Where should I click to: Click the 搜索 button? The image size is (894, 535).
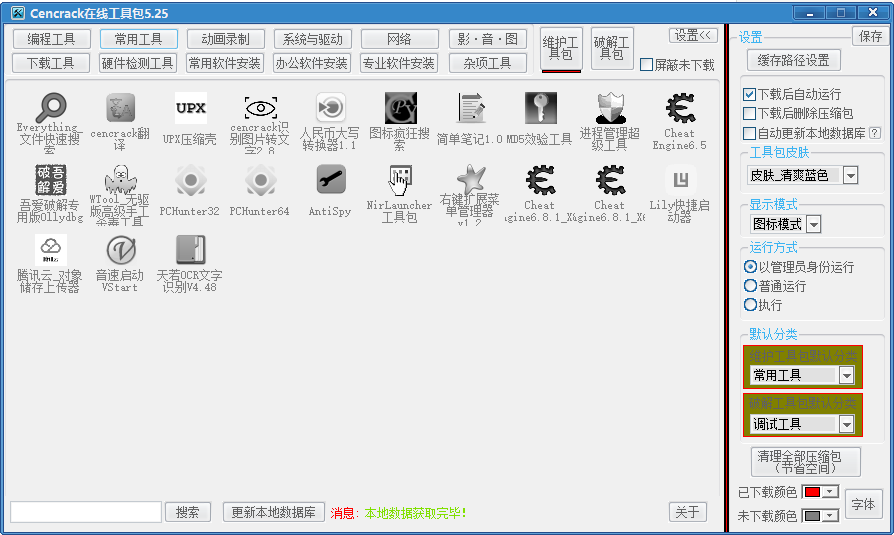pyautogui.click(x=188, y=512)
